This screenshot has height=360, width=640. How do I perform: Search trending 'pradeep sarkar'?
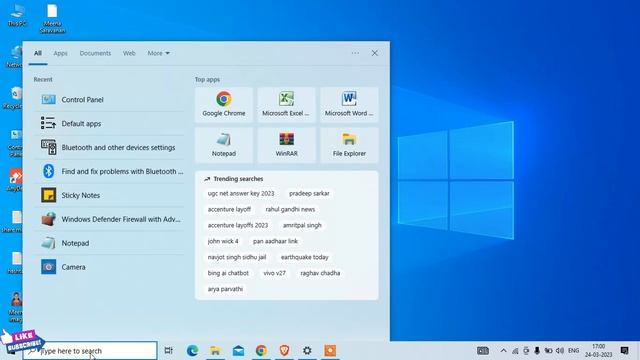tap(309, 193)
